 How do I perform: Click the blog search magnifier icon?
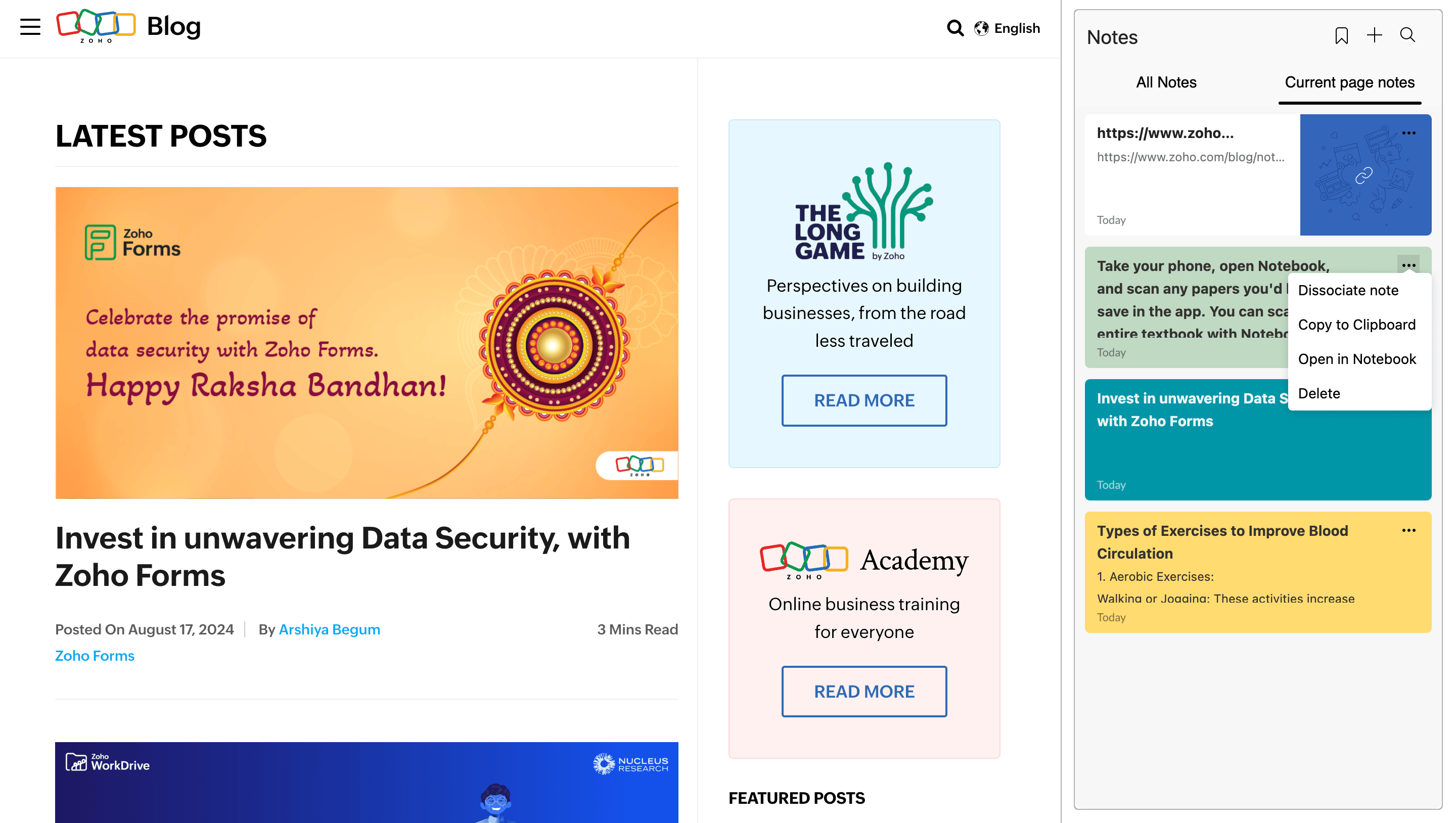[x=954, y=28]
